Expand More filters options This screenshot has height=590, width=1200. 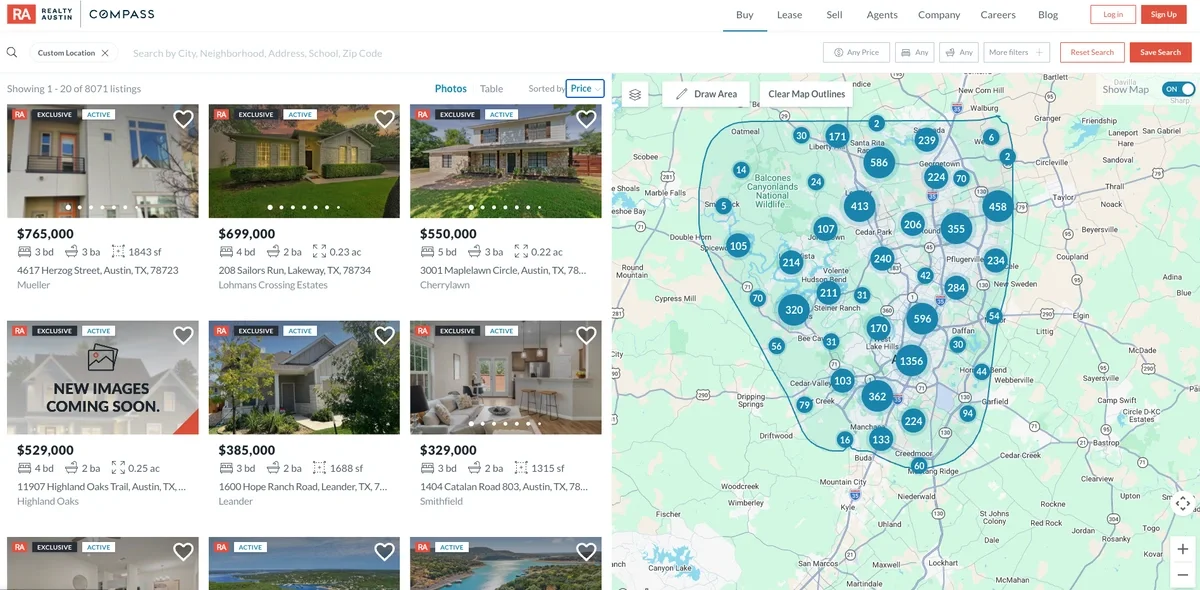tap(1015, 52)
